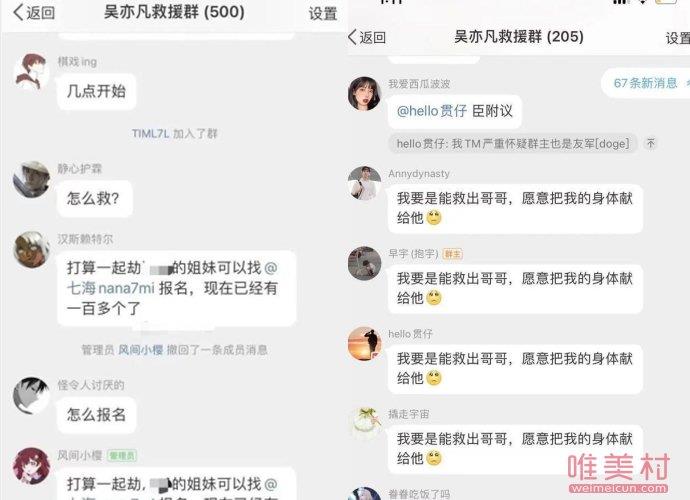Tap the 管理员 badge beside 风间小樱
The image size is (690, 500).
pos(122,456)
